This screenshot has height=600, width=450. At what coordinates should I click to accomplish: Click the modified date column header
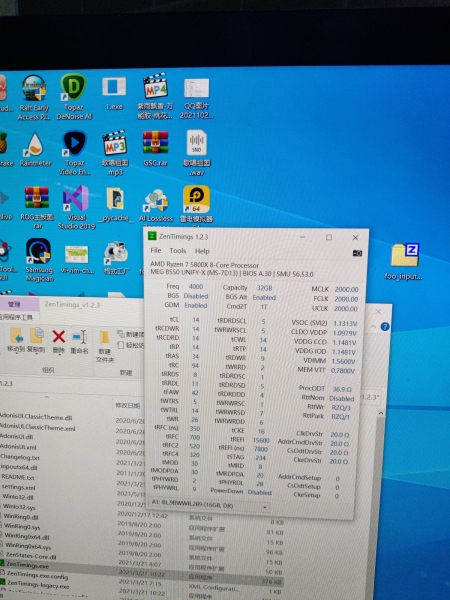128,405
